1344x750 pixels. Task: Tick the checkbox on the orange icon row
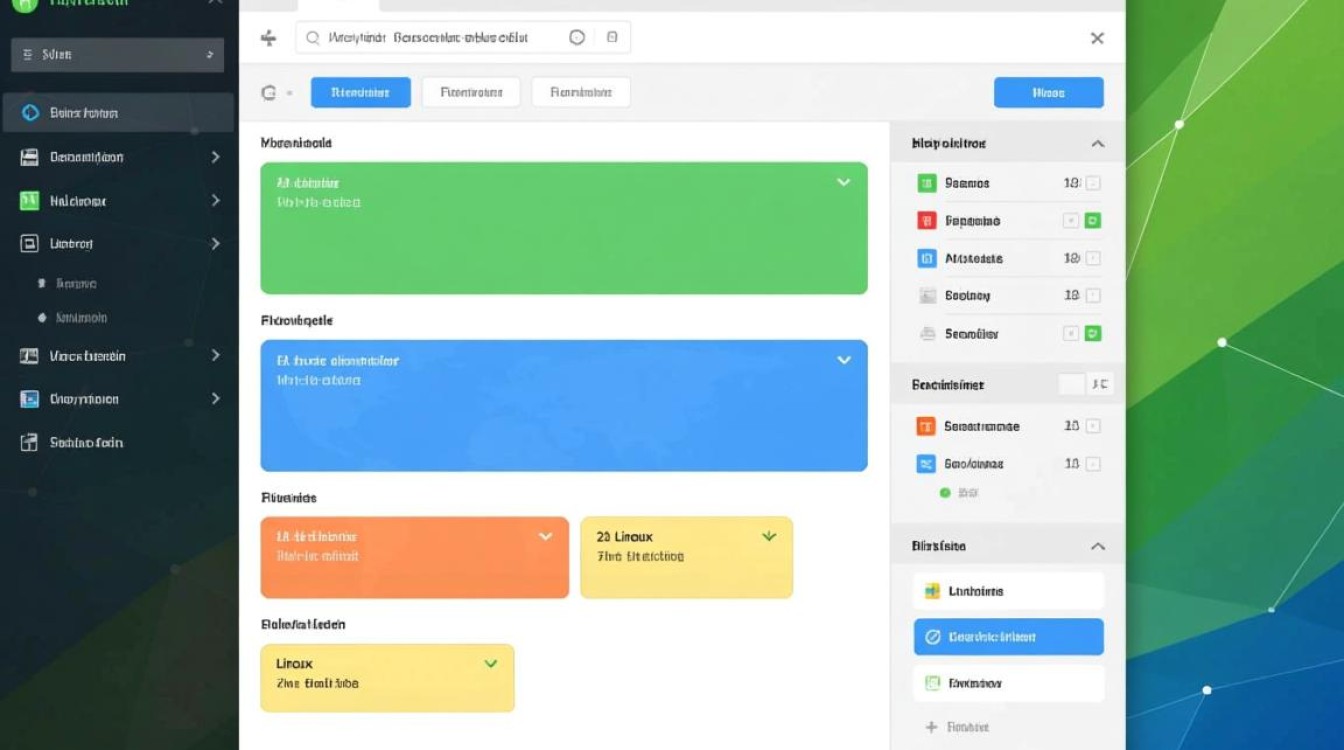tap(1093, 426)
